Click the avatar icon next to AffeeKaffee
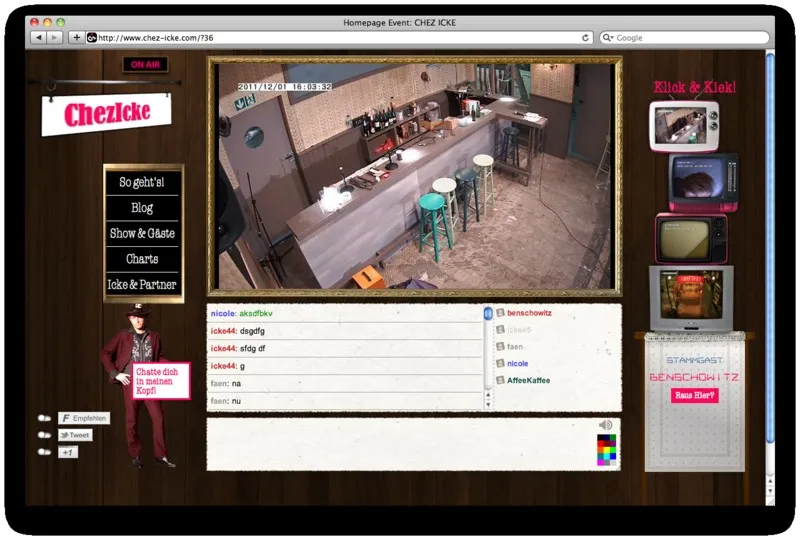 501,380
